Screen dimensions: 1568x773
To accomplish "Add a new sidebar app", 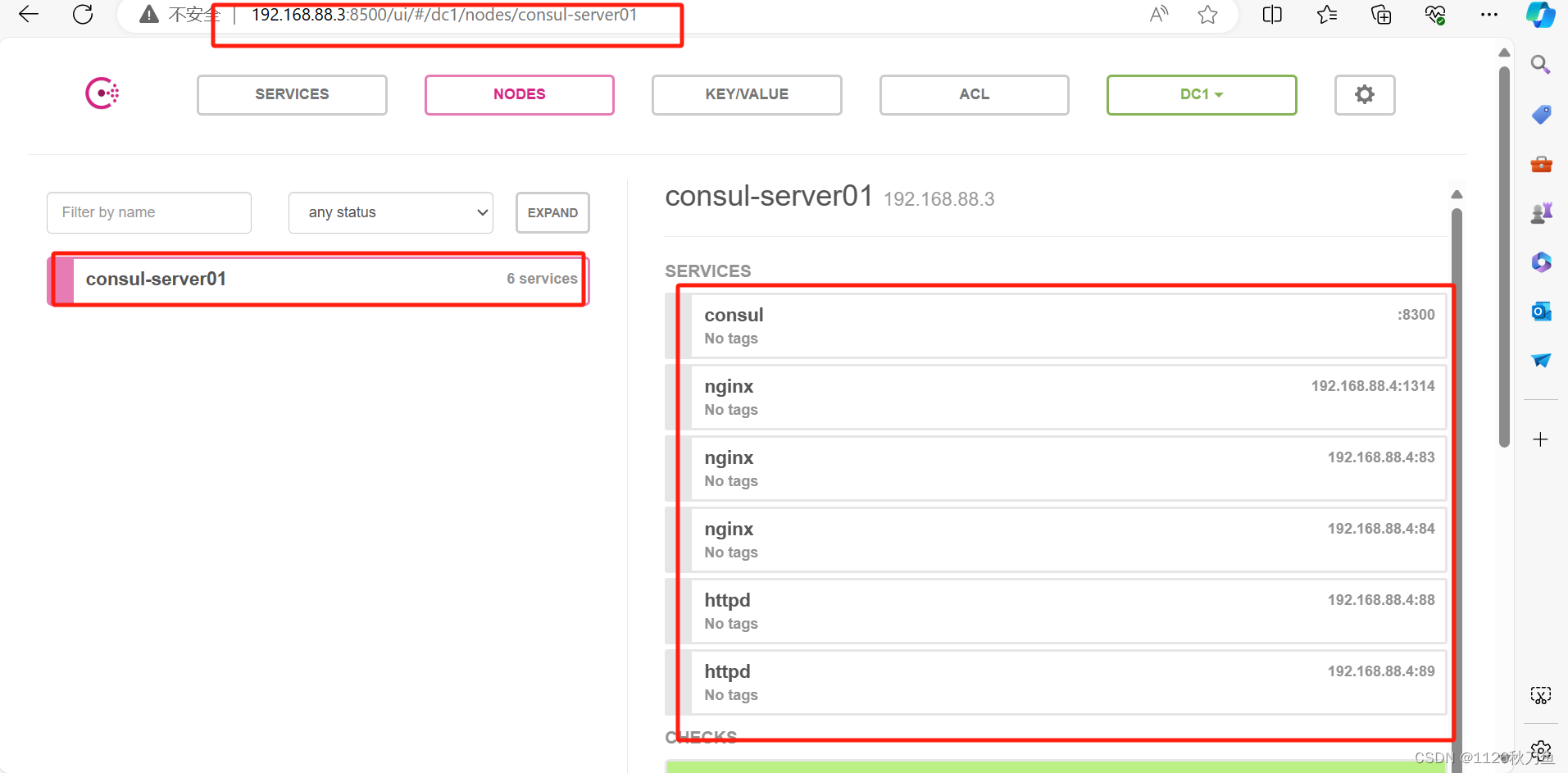I will (x=1541, y=439).
